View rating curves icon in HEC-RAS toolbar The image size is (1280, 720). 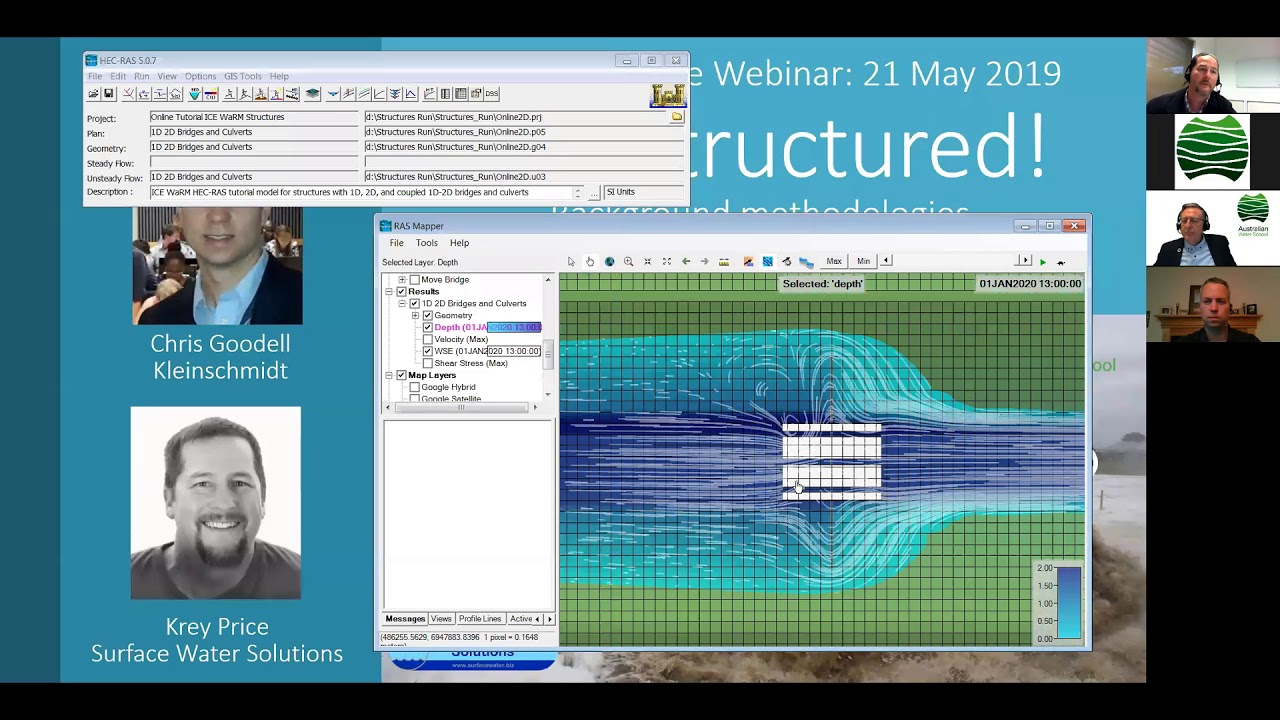pos(379,94)
